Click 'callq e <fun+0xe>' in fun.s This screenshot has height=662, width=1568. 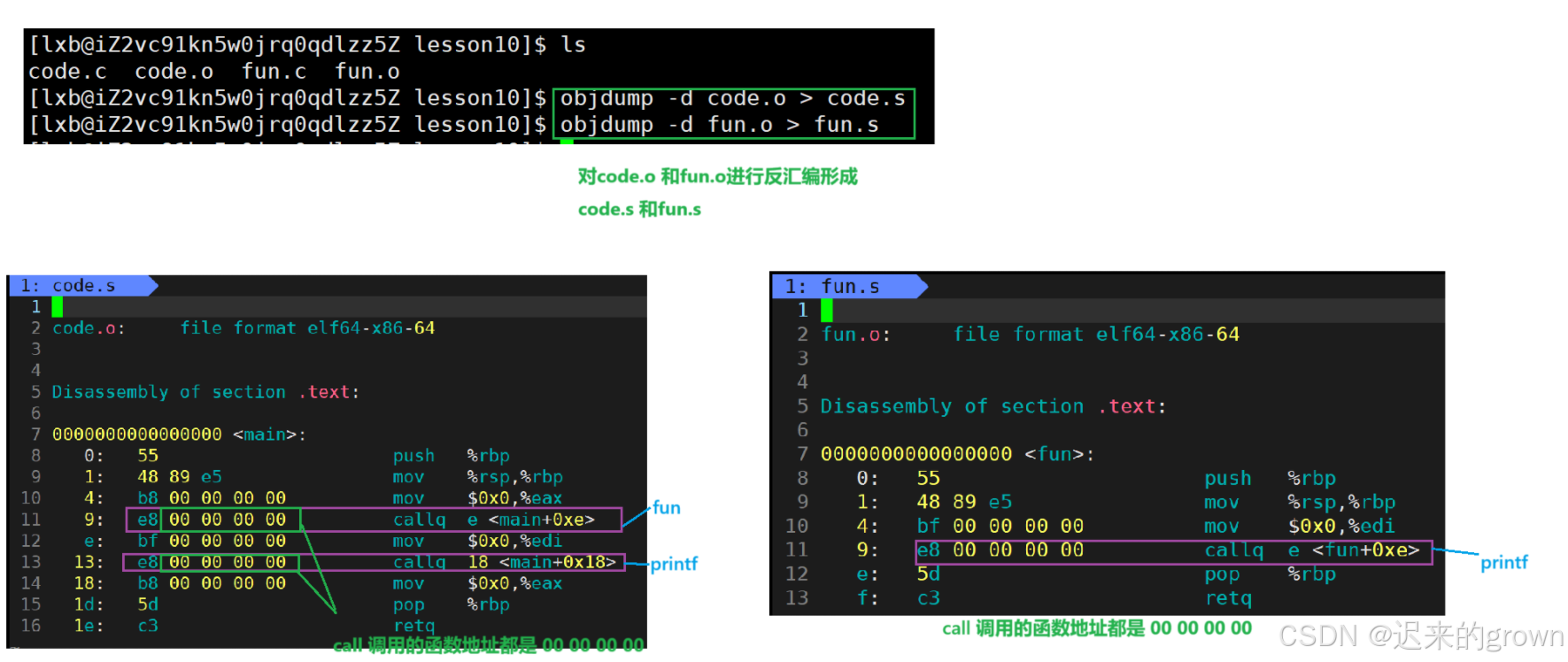click(1312, 550)
